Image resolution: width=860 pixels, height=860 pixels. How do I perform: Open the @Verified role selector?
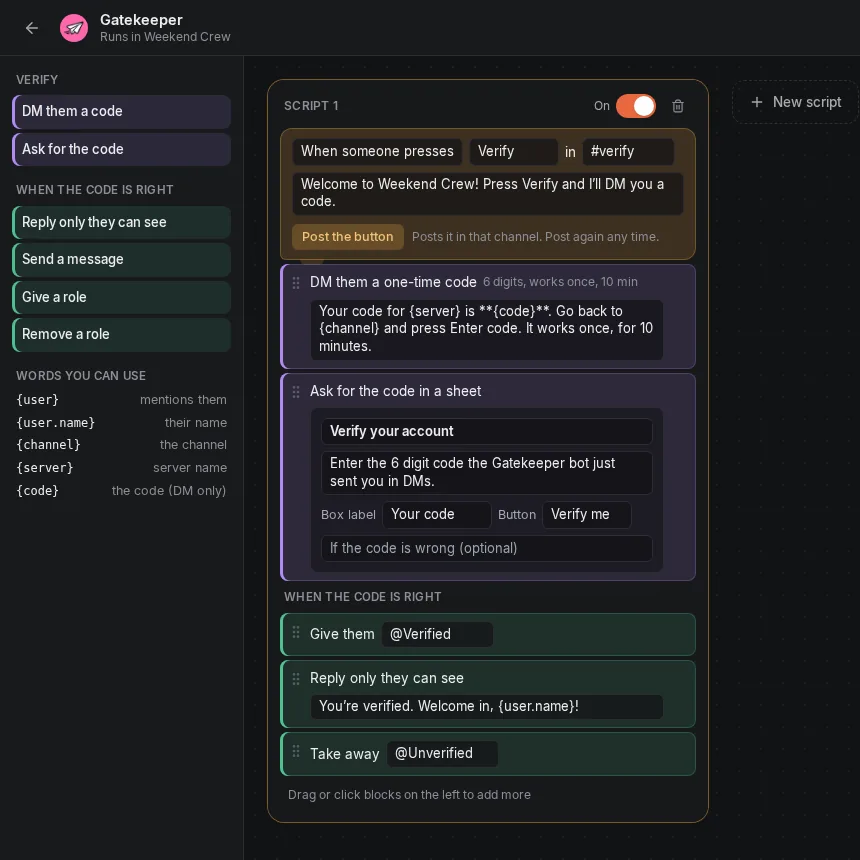[437, 634]
